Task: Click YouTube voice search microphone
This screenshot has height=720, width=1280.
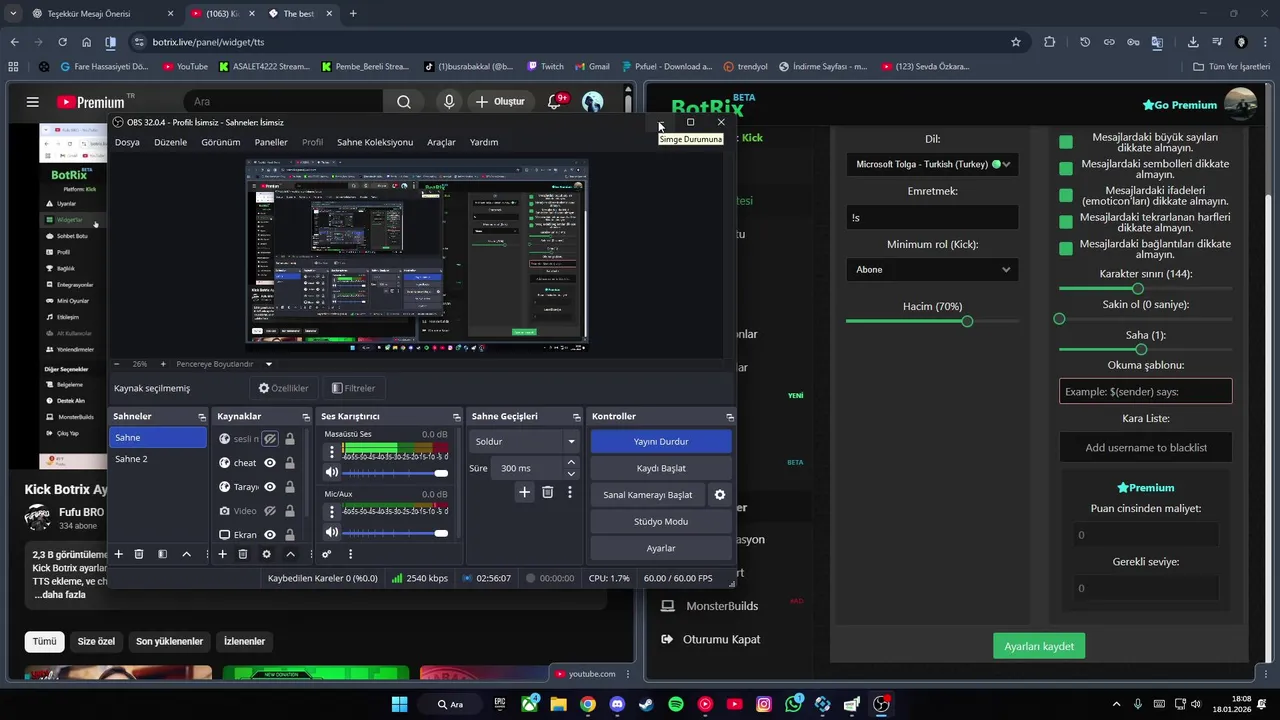Action: [x=449, y=102]
